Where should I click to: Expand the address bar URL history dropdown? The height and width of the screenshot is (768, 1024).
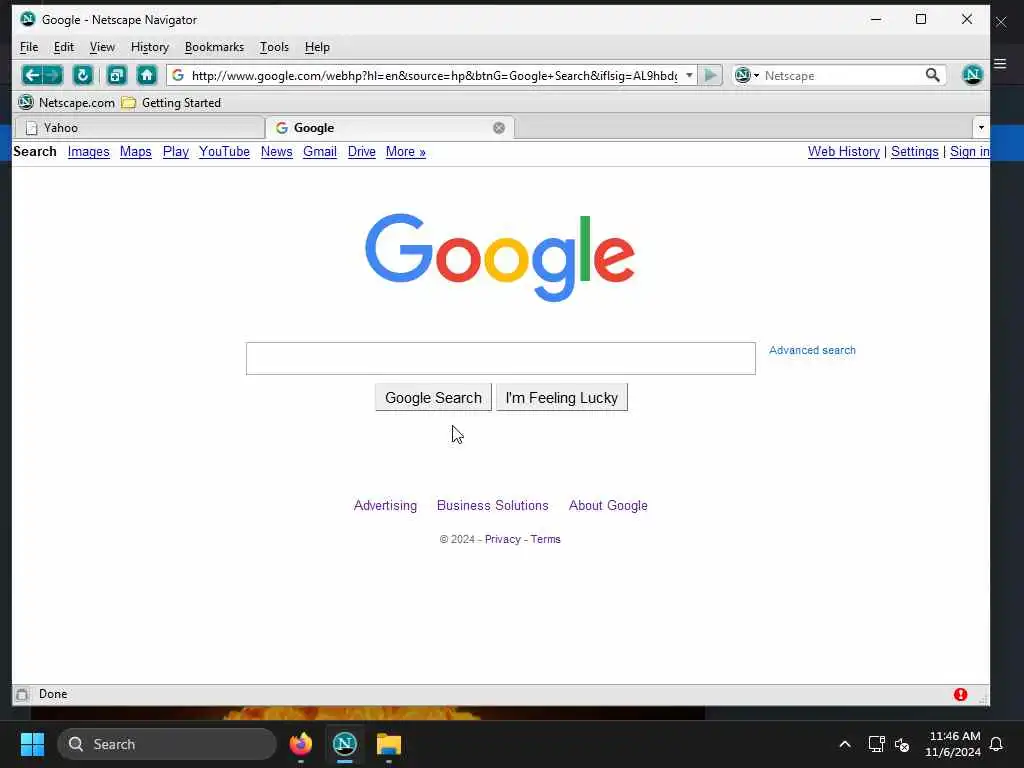(689, 76)
